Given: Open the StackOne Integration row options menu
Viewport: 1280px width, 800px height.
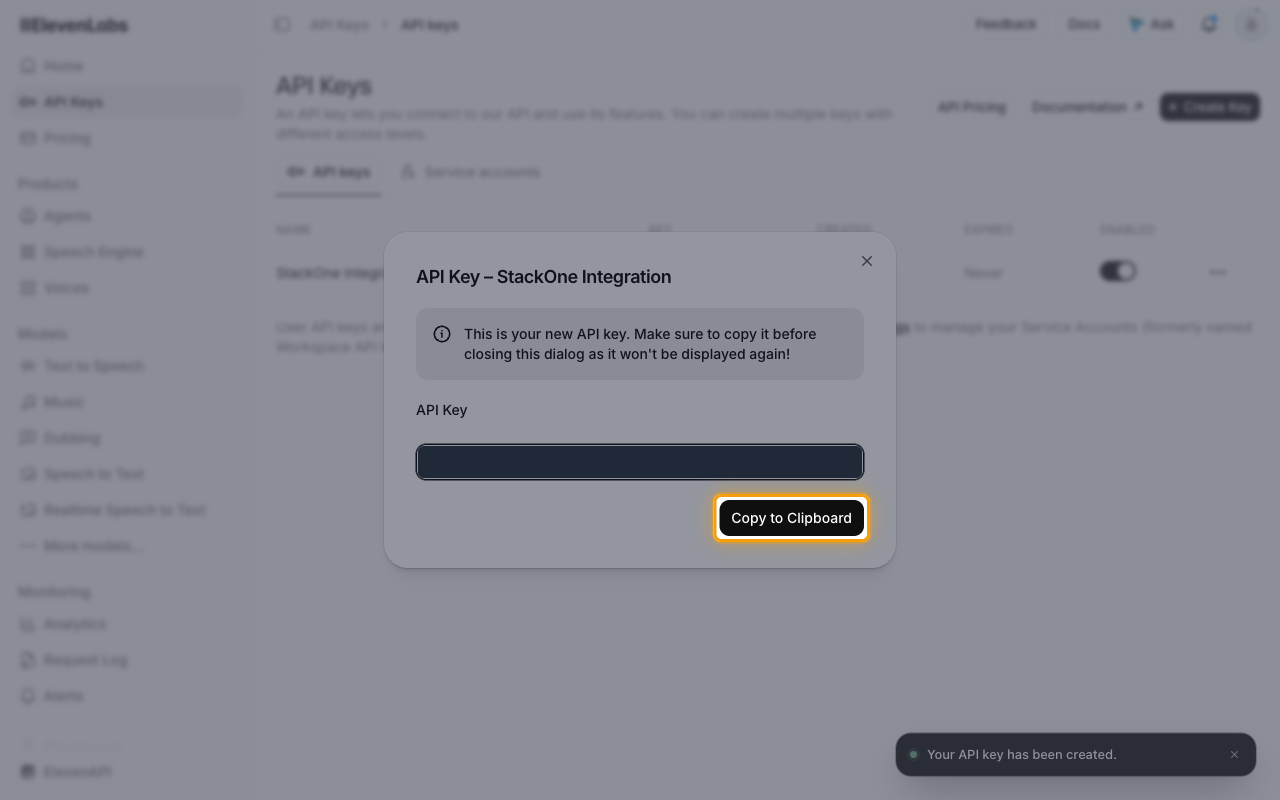Looking at the screenshot, I should point(1218,272).
